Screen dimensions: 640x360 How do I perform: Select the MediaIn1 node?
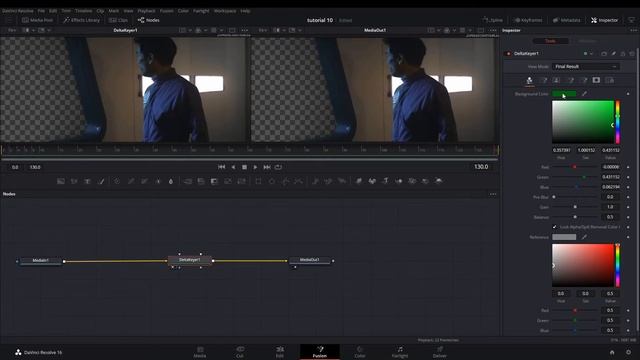40,260
